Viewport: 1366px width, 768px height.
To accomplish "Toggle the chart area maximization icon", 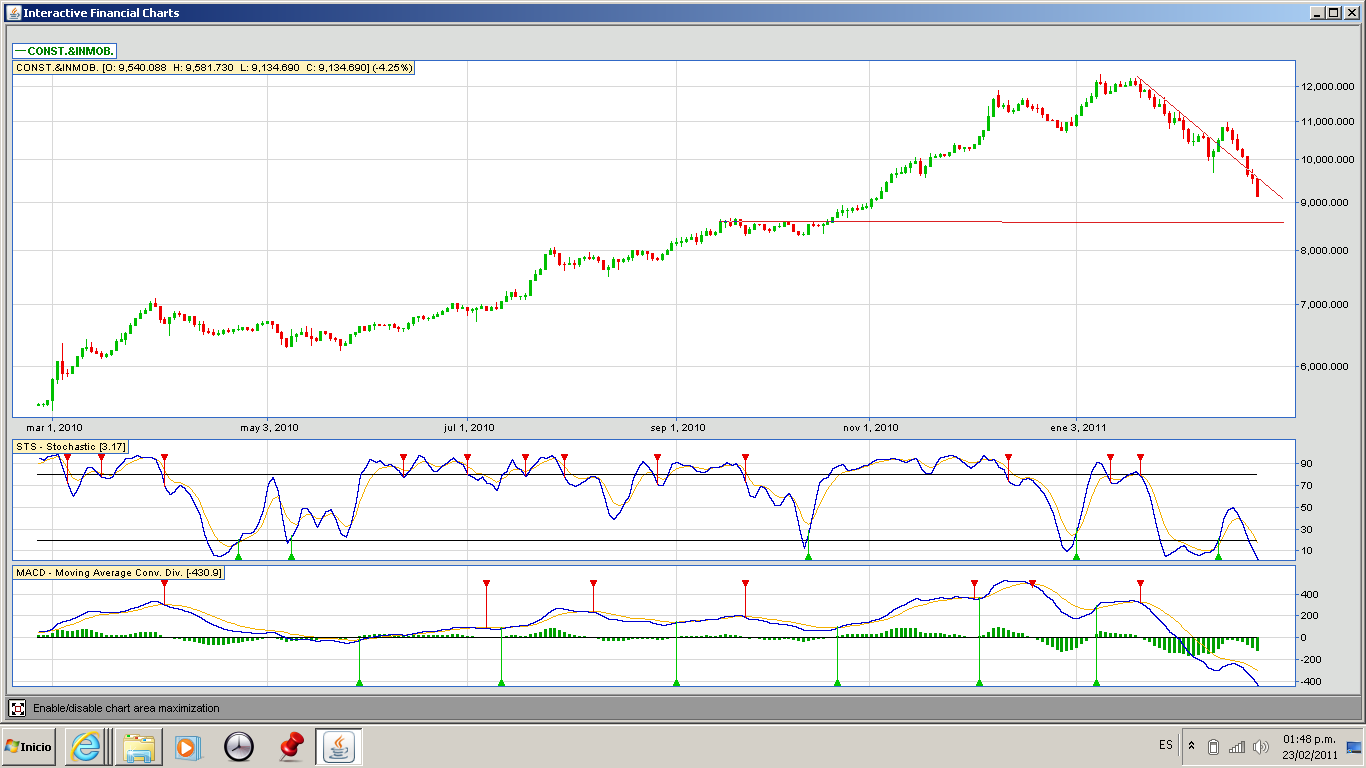I will 17,708.
